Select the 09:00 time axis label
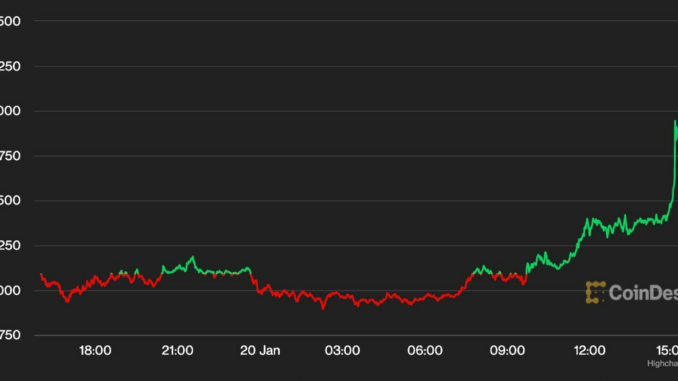Viewport: 678px width, 381px height. [x=507, y=350]
